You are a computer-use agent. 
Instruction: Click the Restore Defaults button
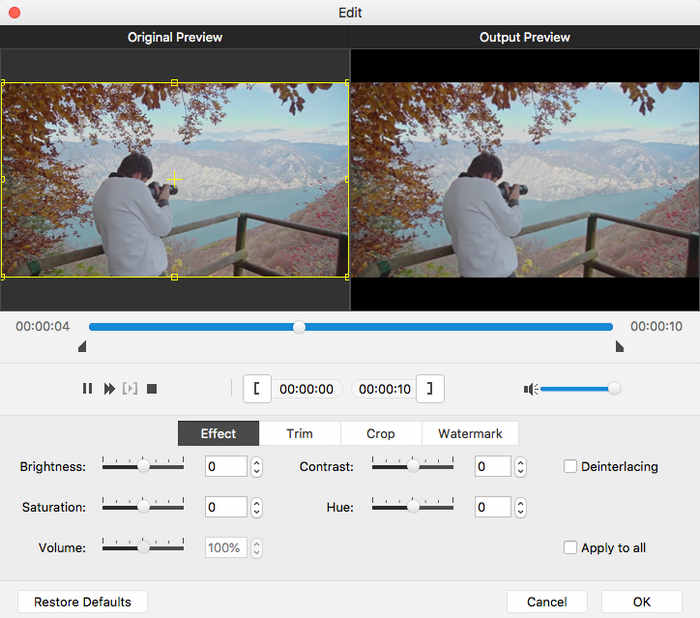pyautogui.click(x=83, y=602)
